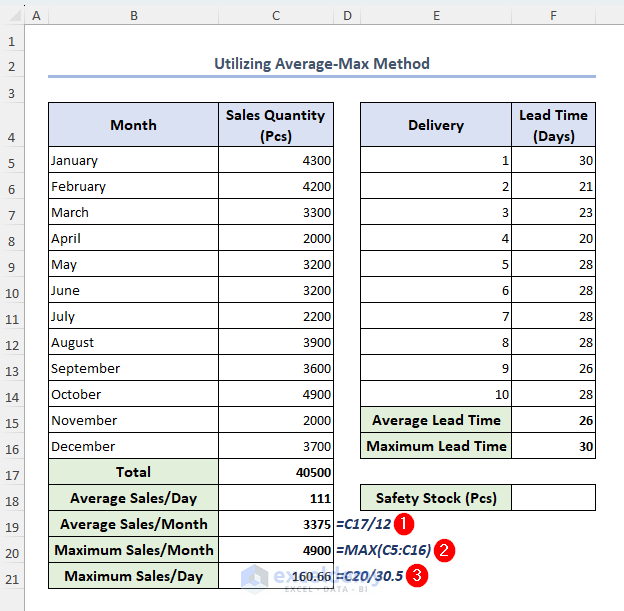
Task: Select column C header
Action: click(x=275, y=16)
